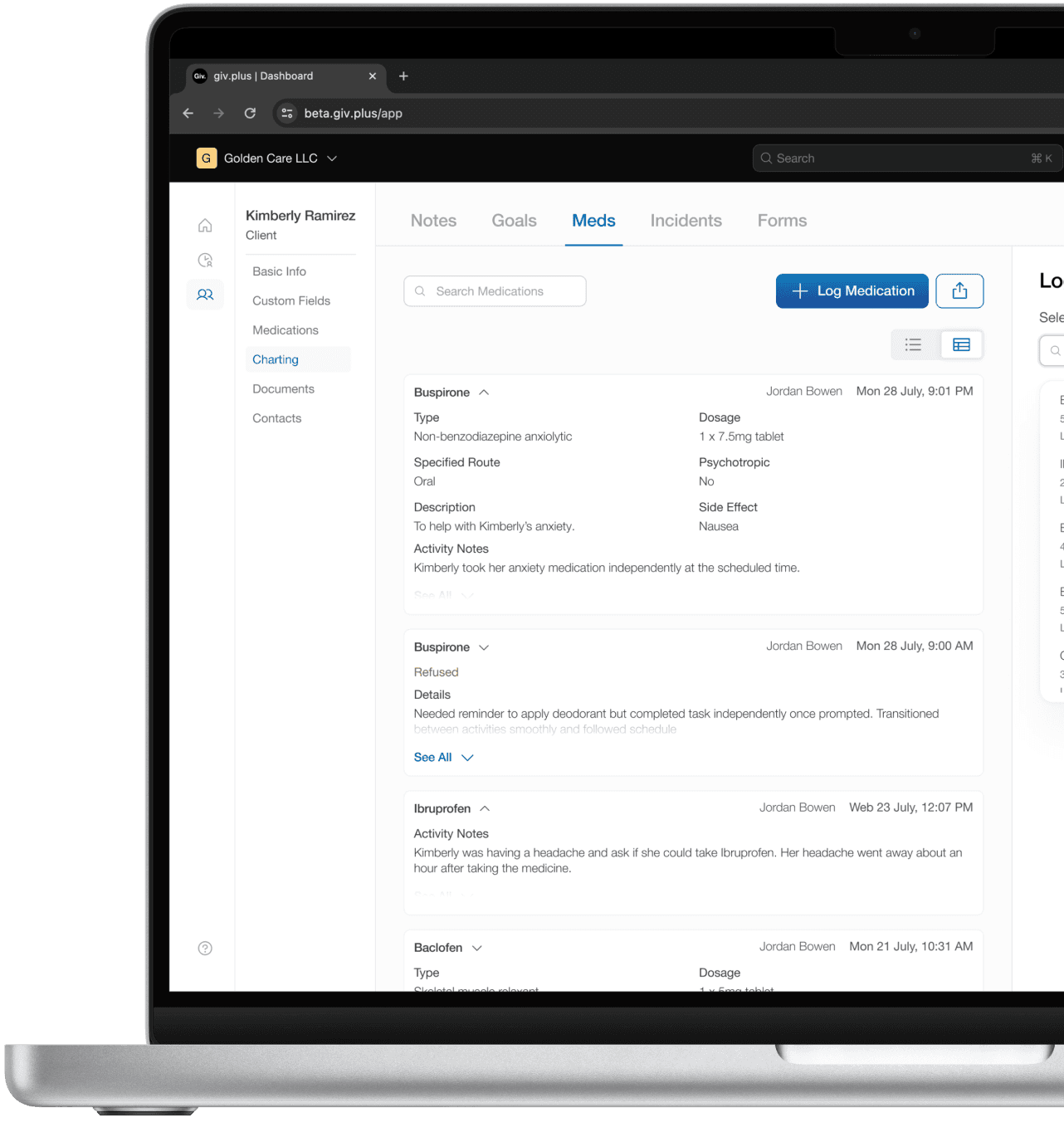Screen dimensions: 1064x1127
Task: Click the Mon 28 July, 9:01 PM timestamp
Action: (915, 391)
